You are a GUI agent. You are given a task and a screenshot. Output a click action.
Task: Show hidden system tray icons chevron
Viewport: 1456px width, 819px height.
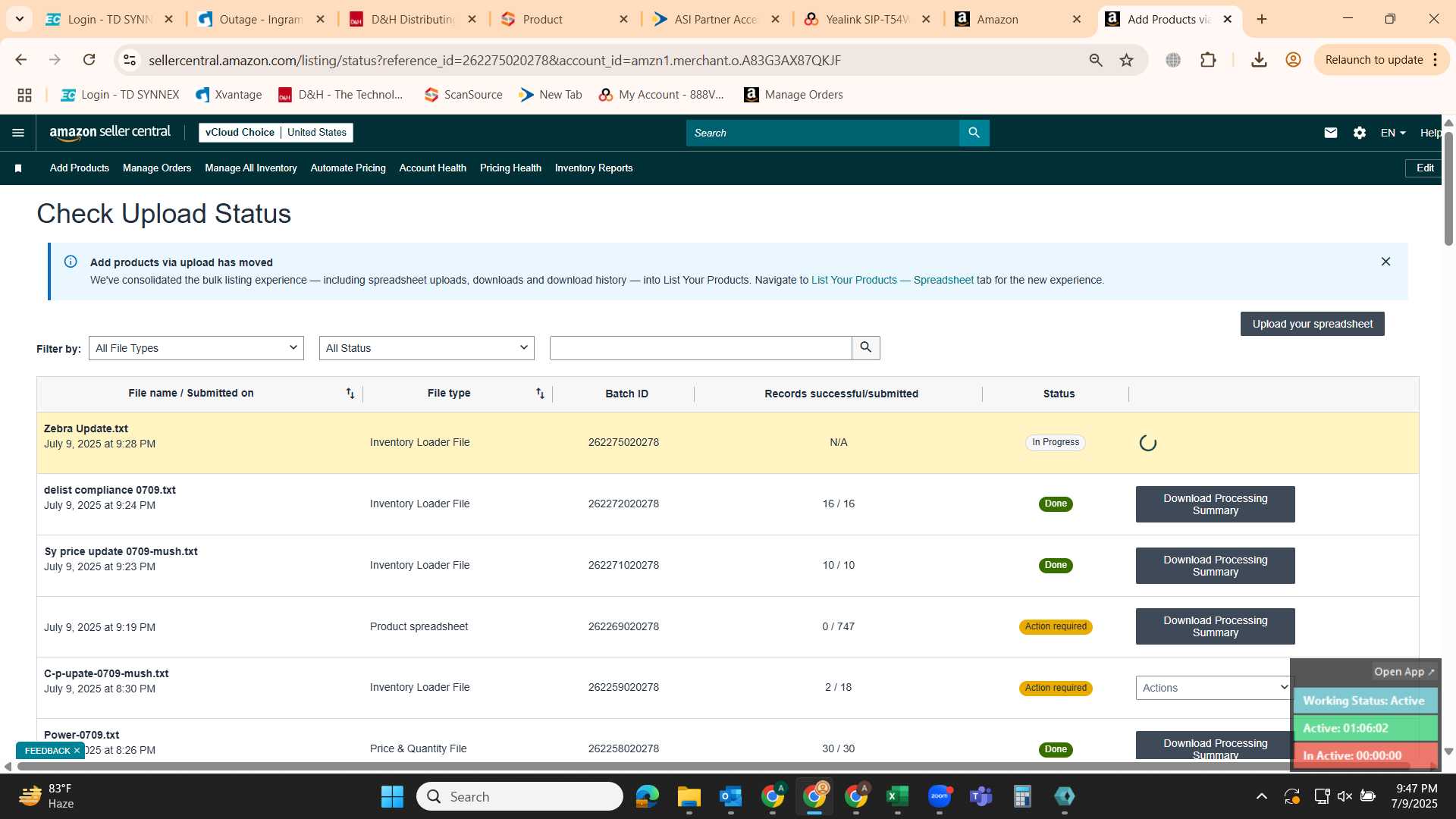click(1261, 796)
